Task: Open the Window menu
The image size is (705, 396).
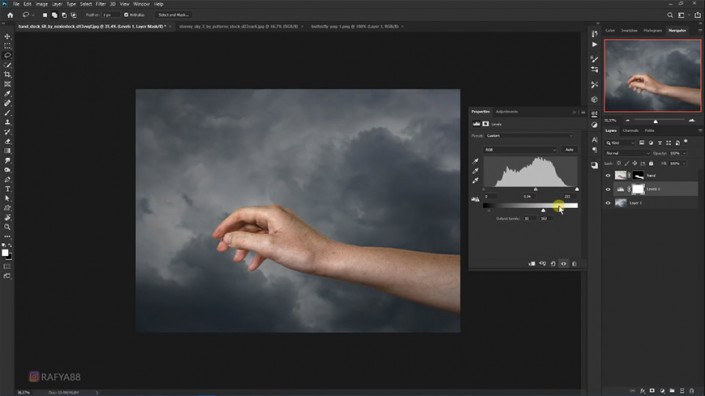Action: (141, 4)
